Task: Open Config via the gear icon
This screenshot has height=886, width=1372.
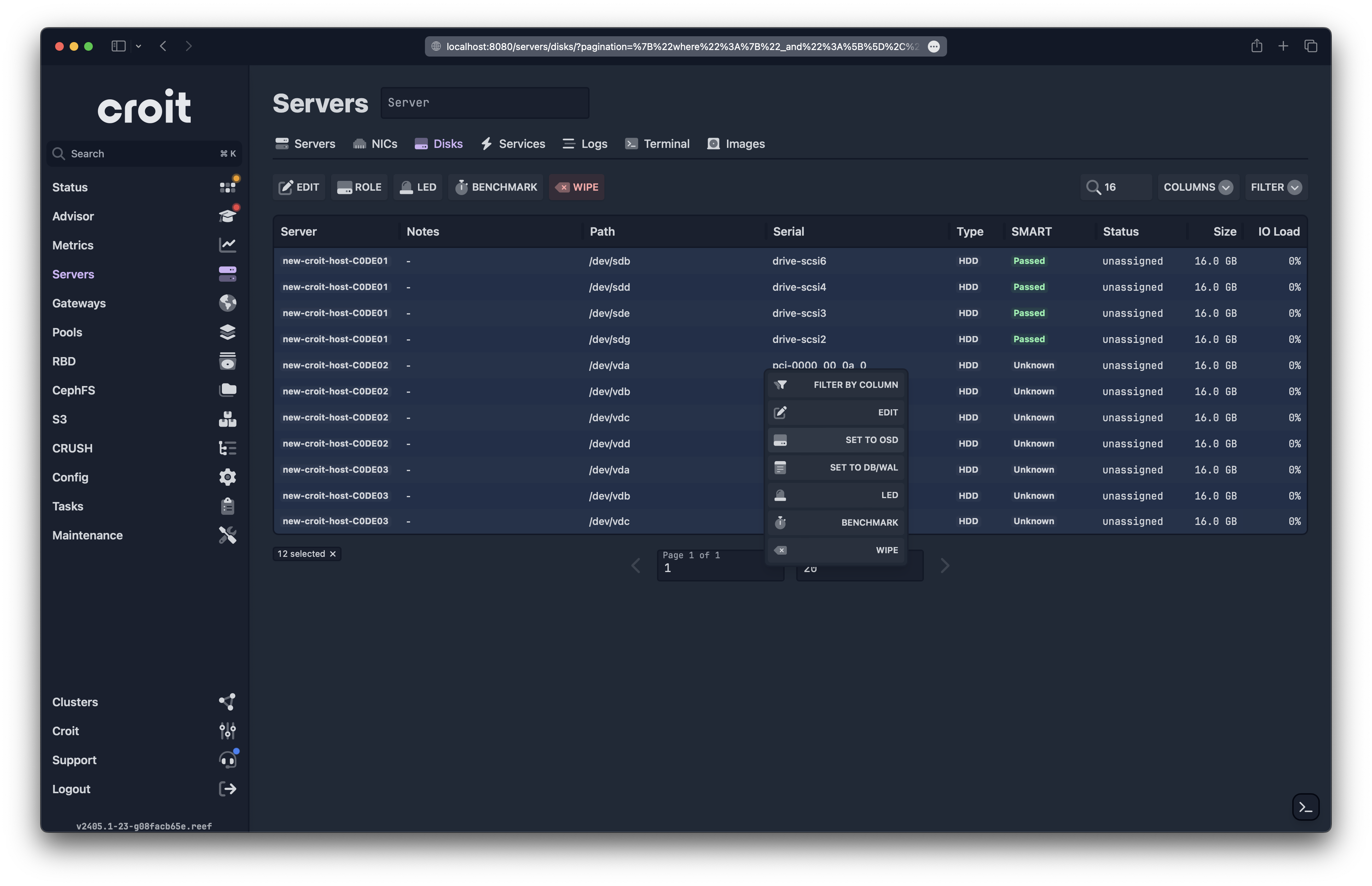Action: click(x=228, y=477)
